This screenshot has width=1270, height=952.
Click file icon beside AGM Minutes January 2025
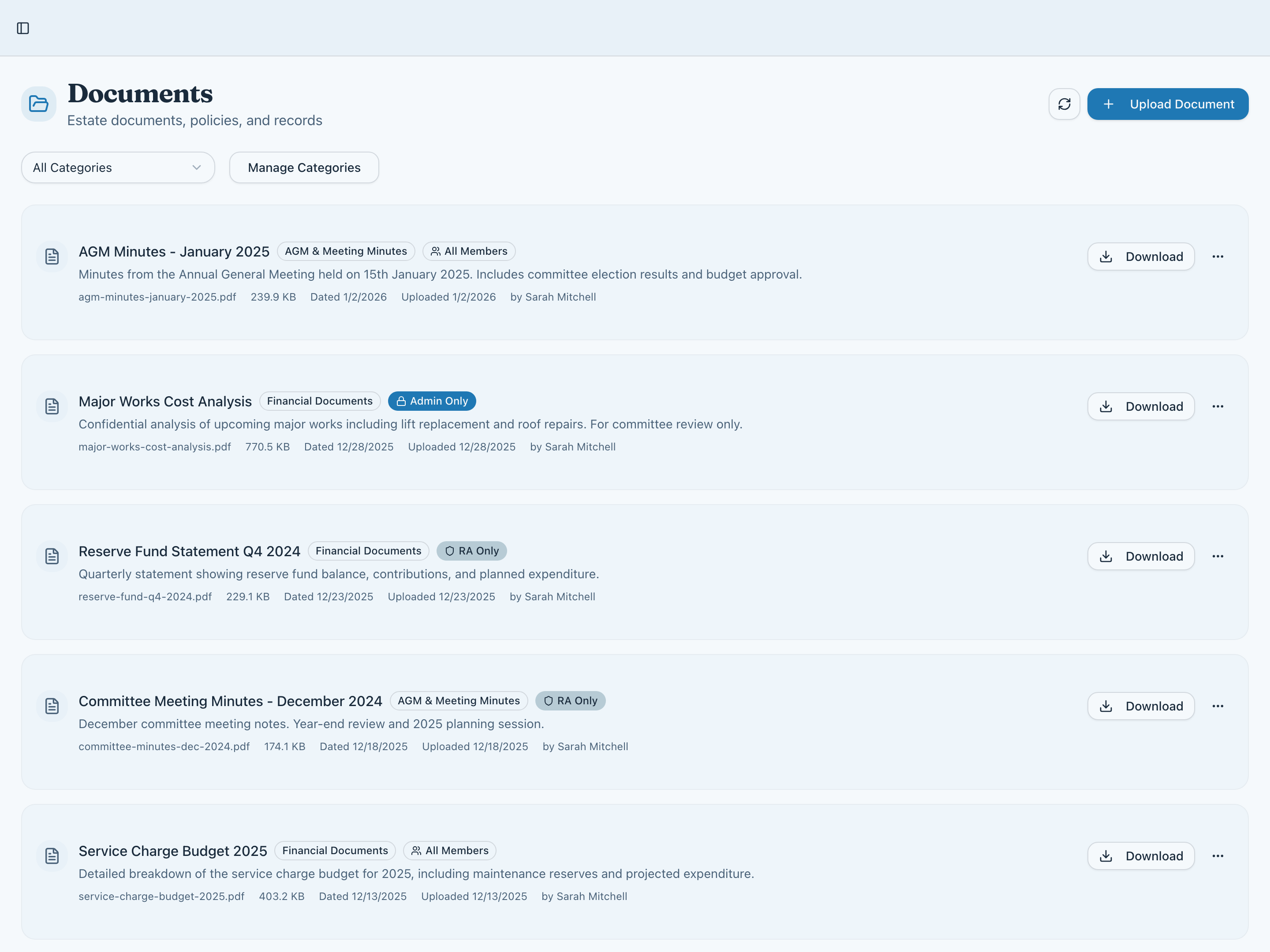click(x=52, y=257)
